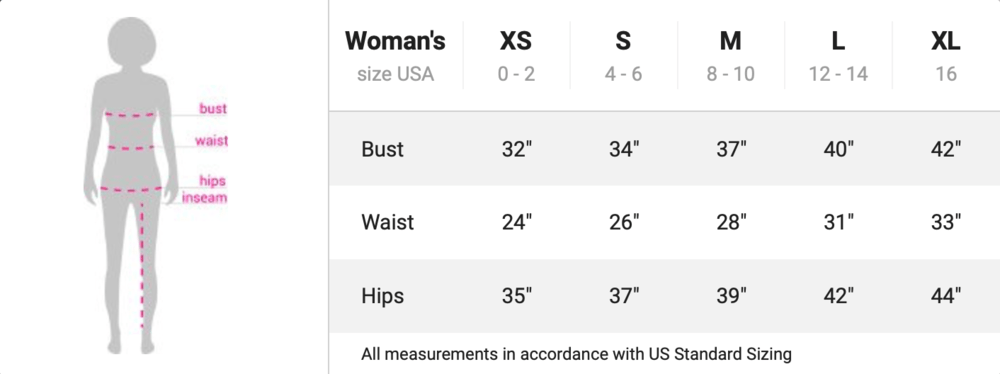This screenshot has height=374, width=1000.
Task: Click the Waist row label
Action: [387, 222]
